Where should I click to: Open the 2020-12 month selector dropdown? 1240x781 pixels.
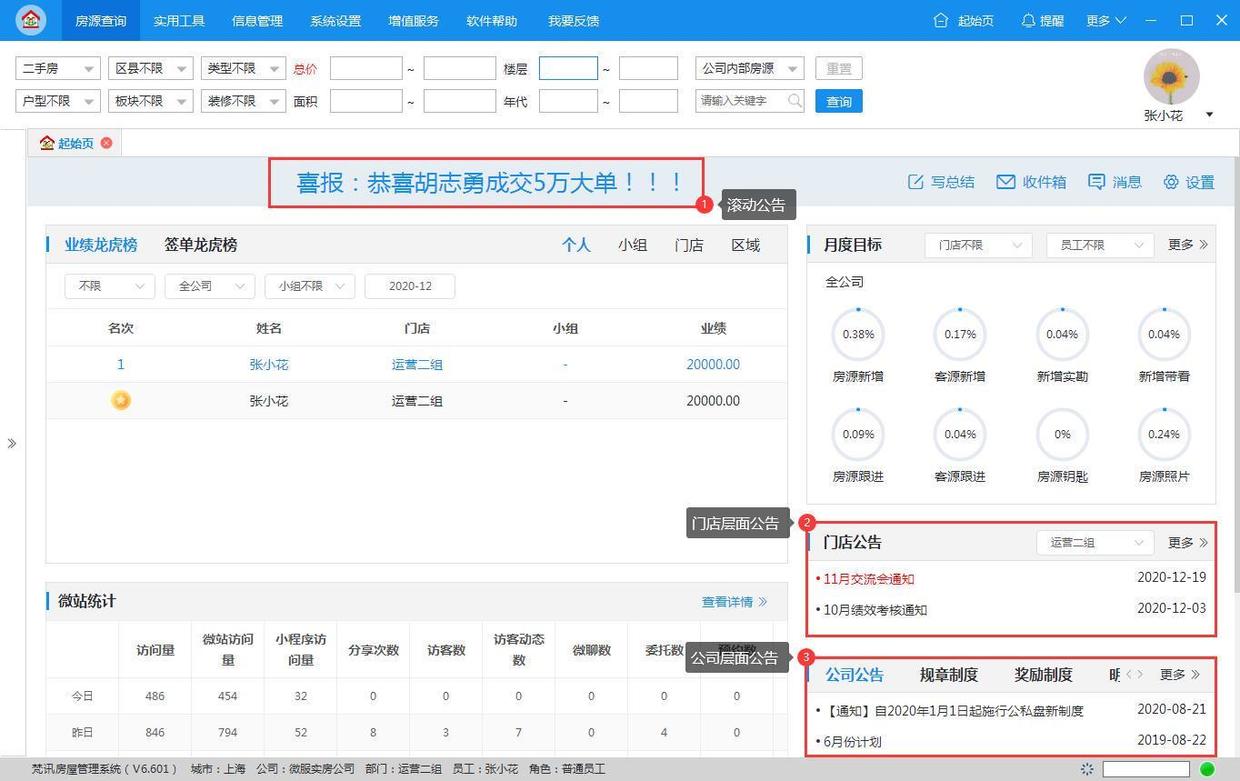click(x=410, y=286)
